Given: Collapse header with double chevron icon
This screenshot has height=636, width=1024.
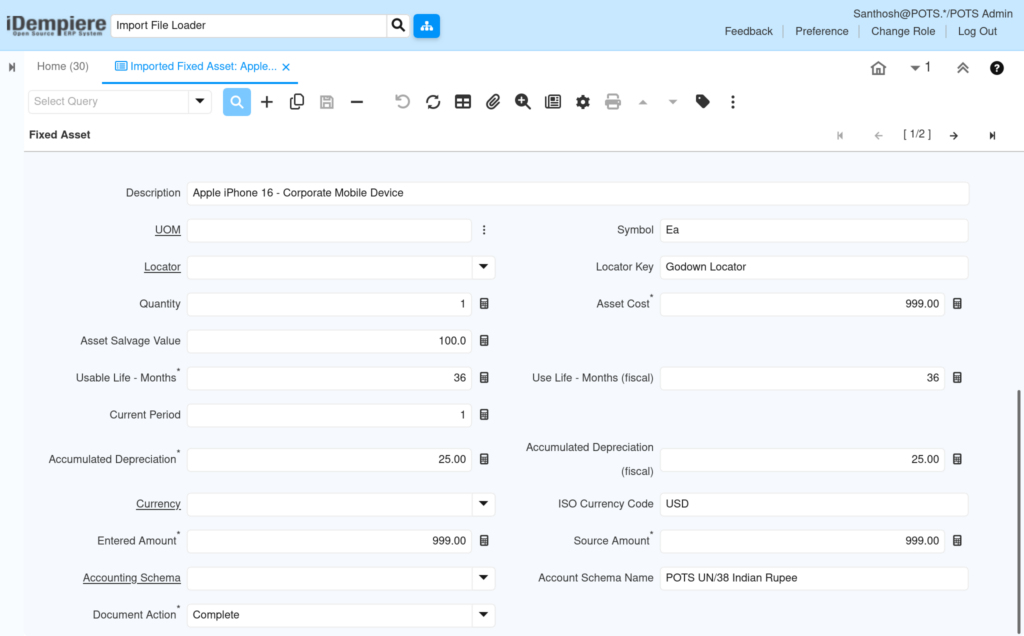Looking at the screenshot, I should click(963, 68).
